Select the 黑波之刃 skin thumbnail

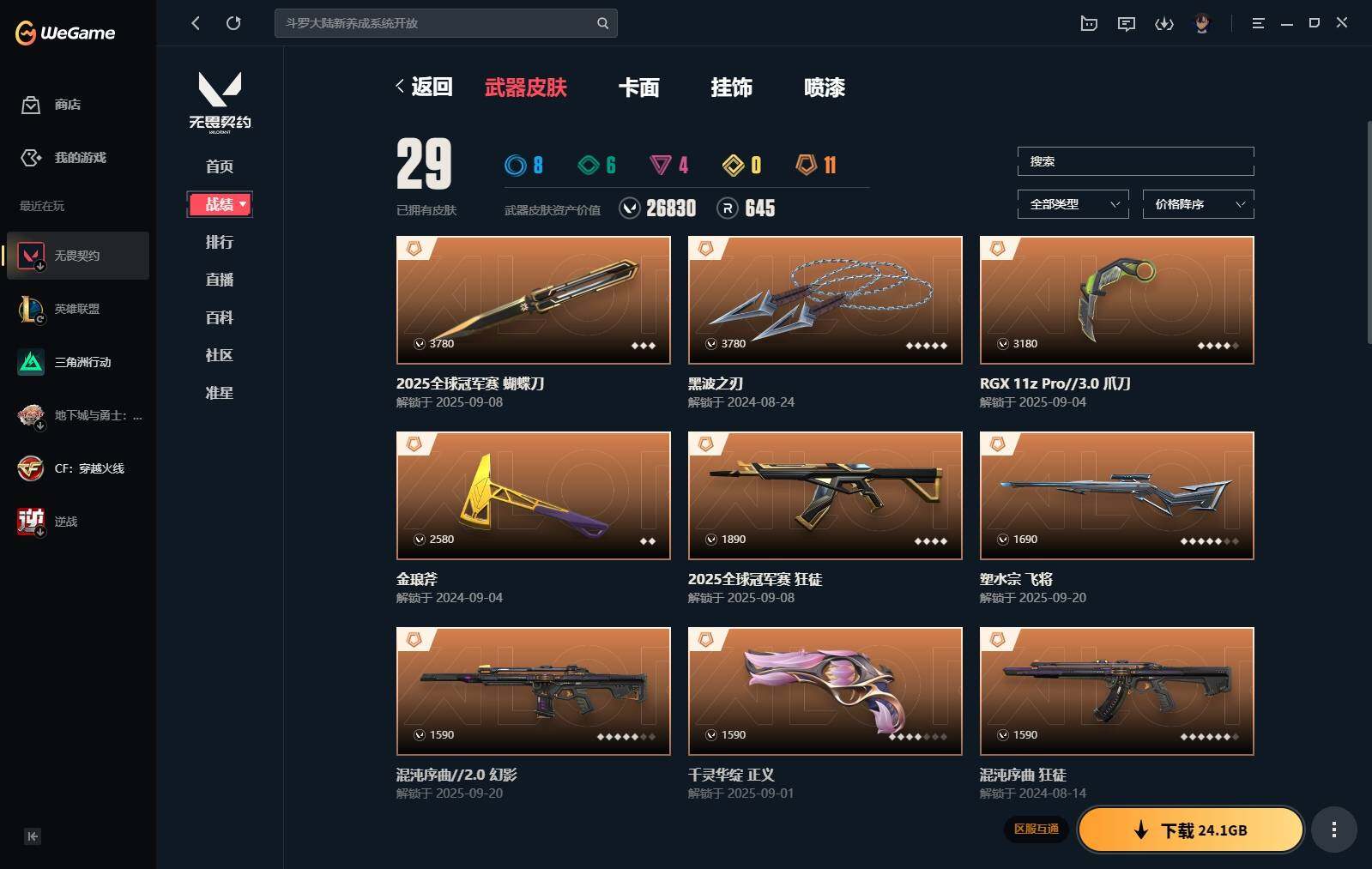[x=825, y=300]
